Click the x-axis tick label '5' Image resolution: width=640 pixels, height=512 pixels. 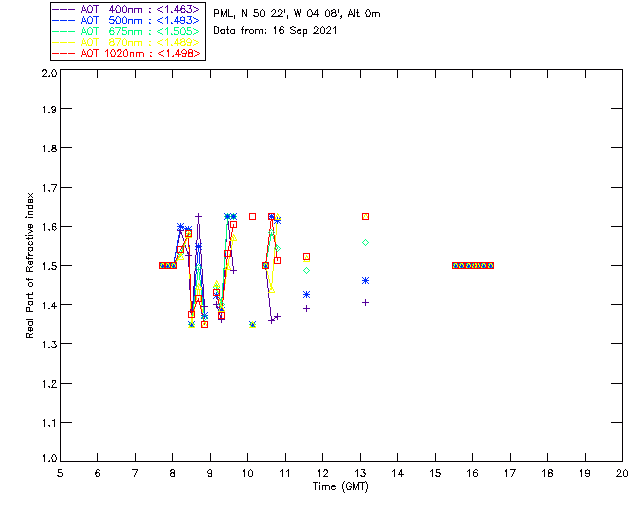click(x=60, y=473)
